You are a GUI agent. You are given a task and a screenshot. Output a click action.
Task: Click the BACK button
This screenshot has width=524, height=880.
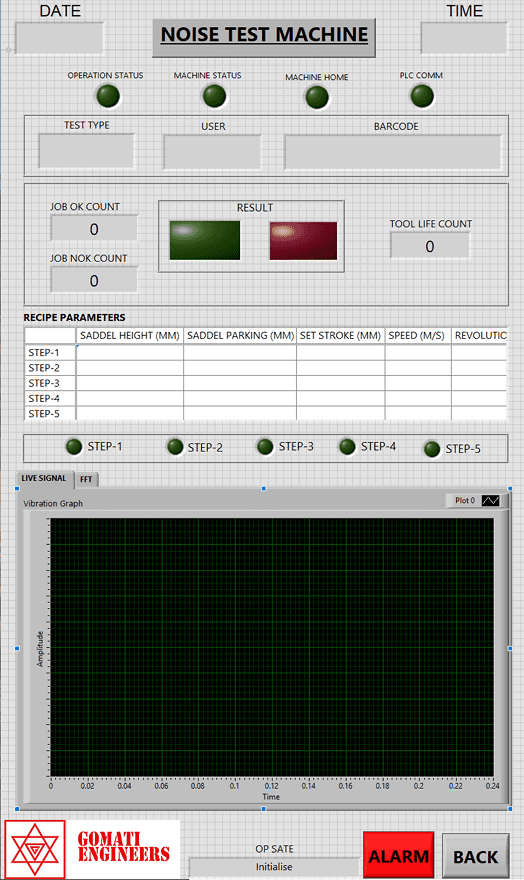[x=476, y=856]
